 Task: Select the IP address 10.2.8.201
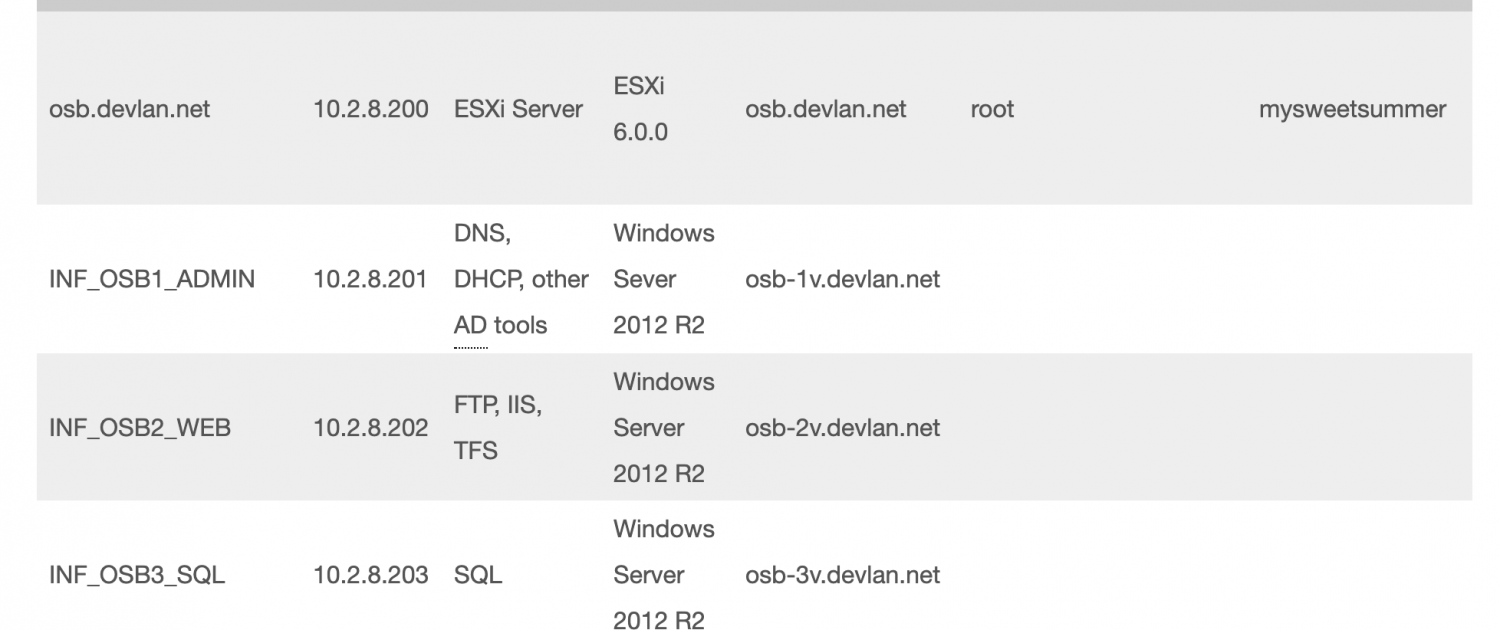pyautogui.click(x=370, y=279)
